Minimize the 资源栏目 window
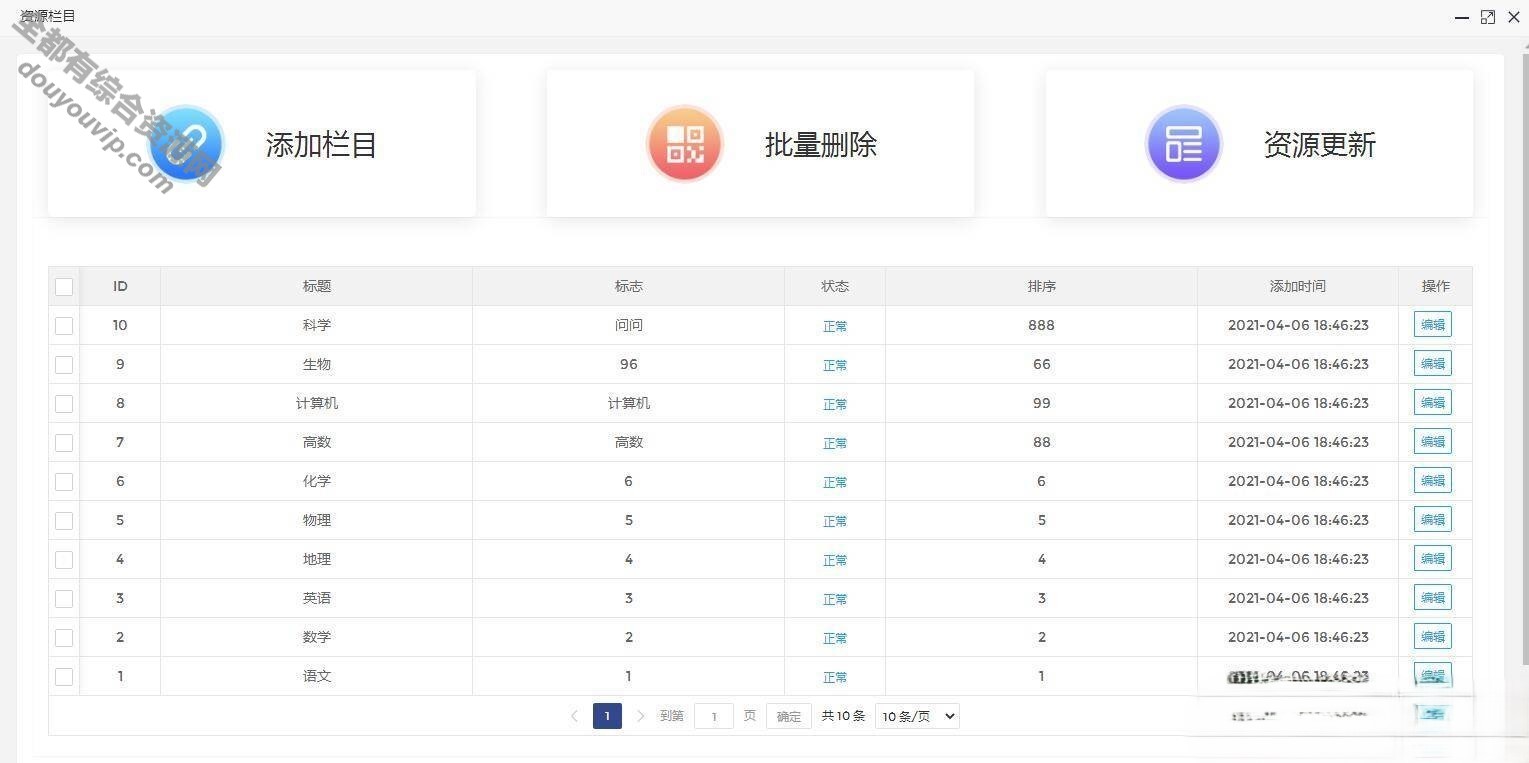 [x=1462, y=18]
